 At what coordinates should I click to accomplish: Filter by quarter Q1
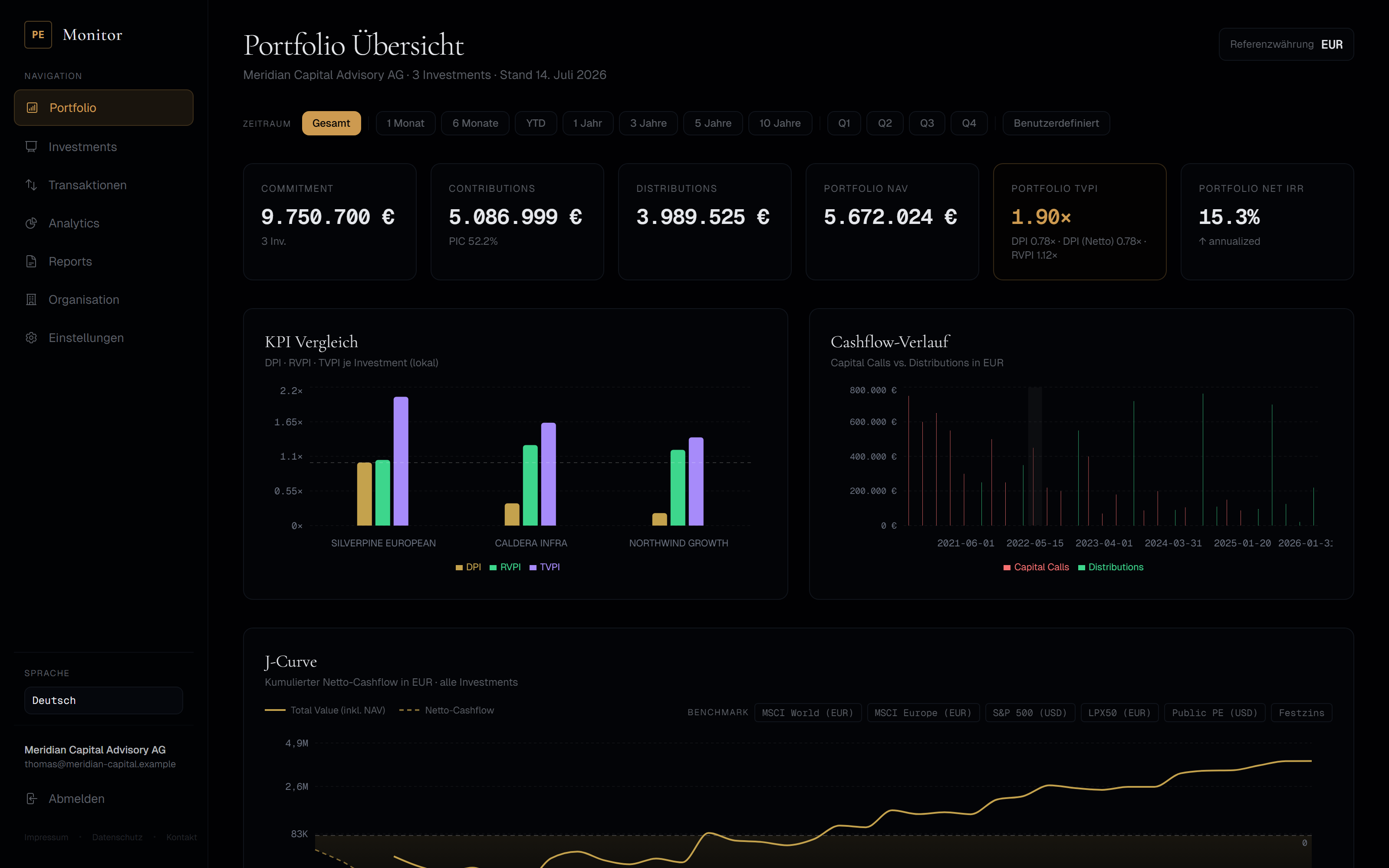click(x=844, y=123)
